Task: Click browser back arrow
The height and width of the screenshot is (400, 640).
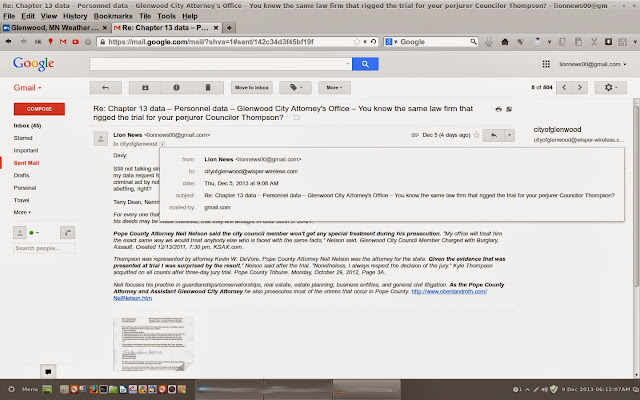Action: tap(8, 42)
